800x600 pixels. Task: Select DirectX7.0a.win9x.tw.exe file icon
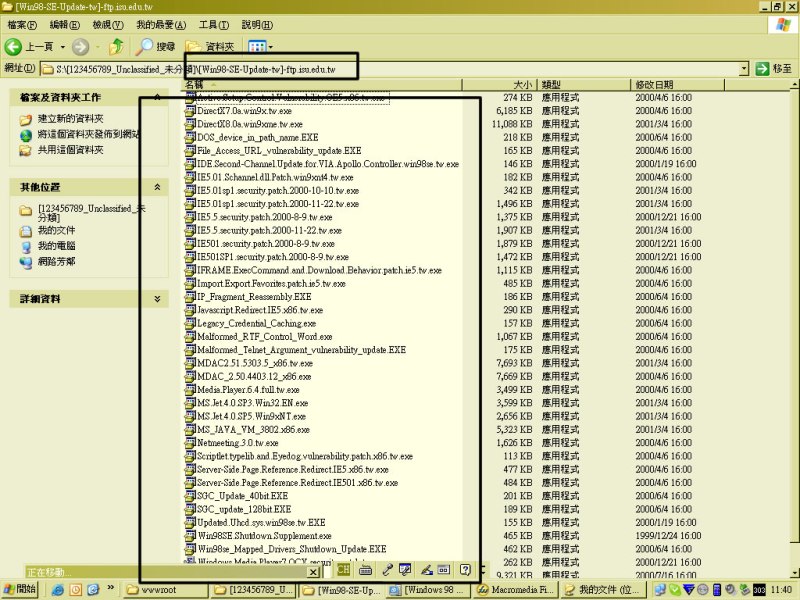point(190,111)
